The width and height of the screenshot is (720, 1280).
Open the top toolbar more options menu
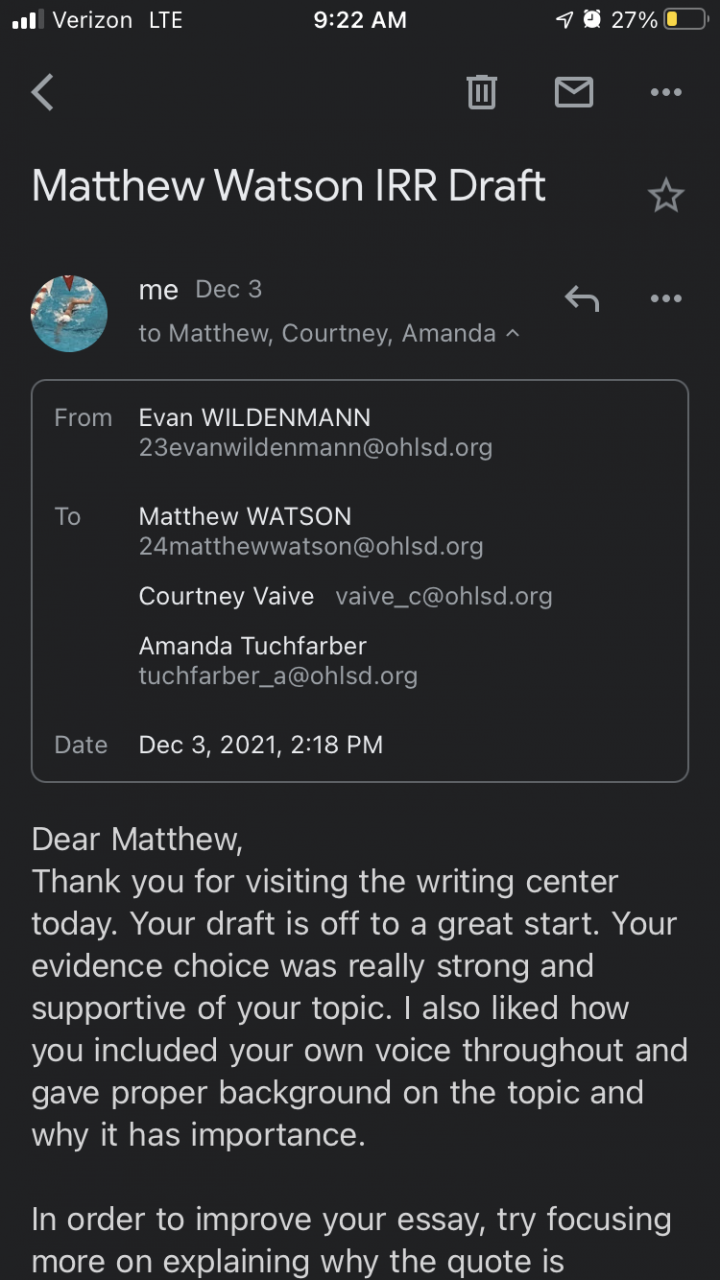665,93
